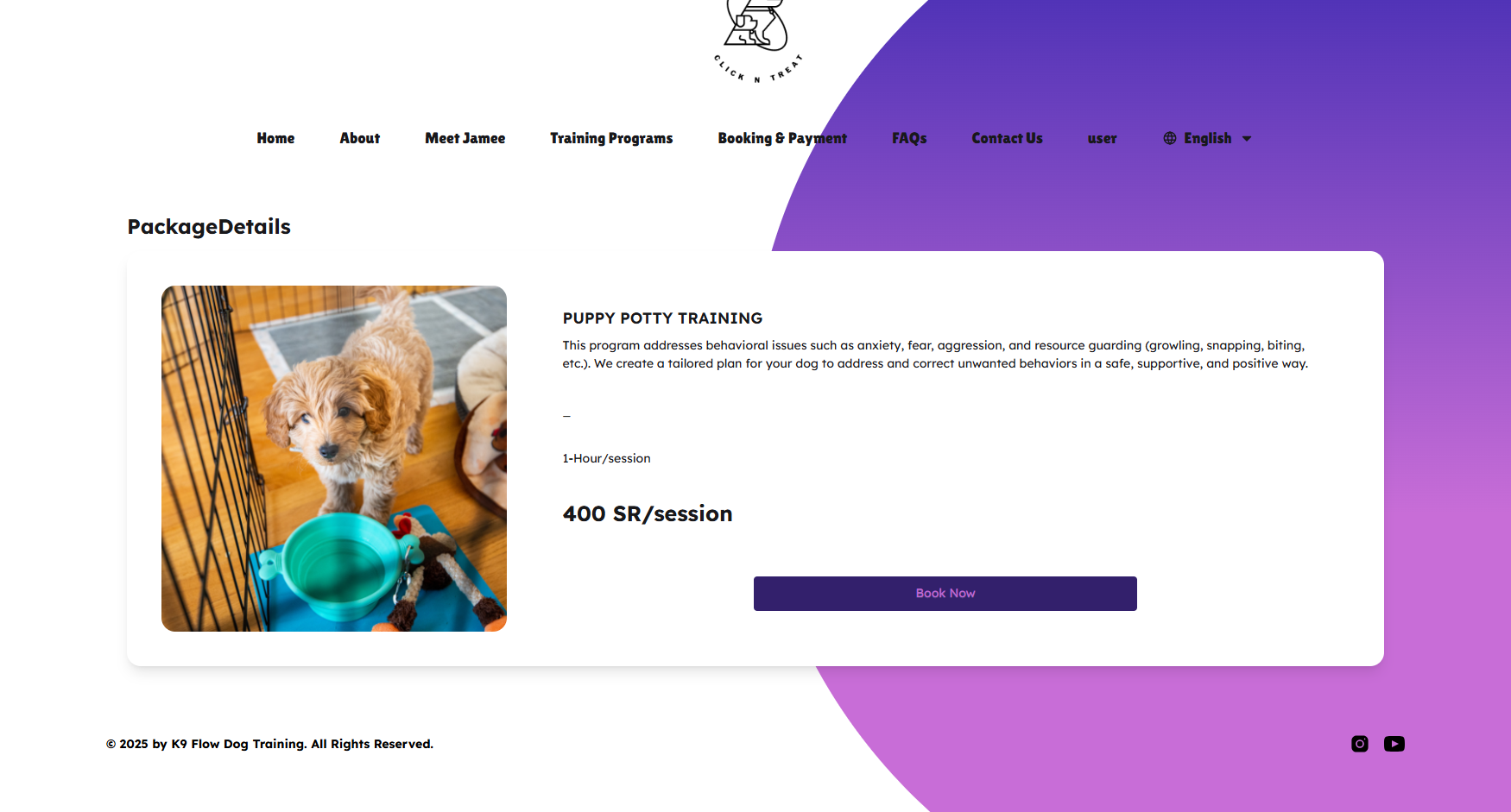Open Contact Us in navigation
This screenshot has width=1511, height=812.
1007,138
